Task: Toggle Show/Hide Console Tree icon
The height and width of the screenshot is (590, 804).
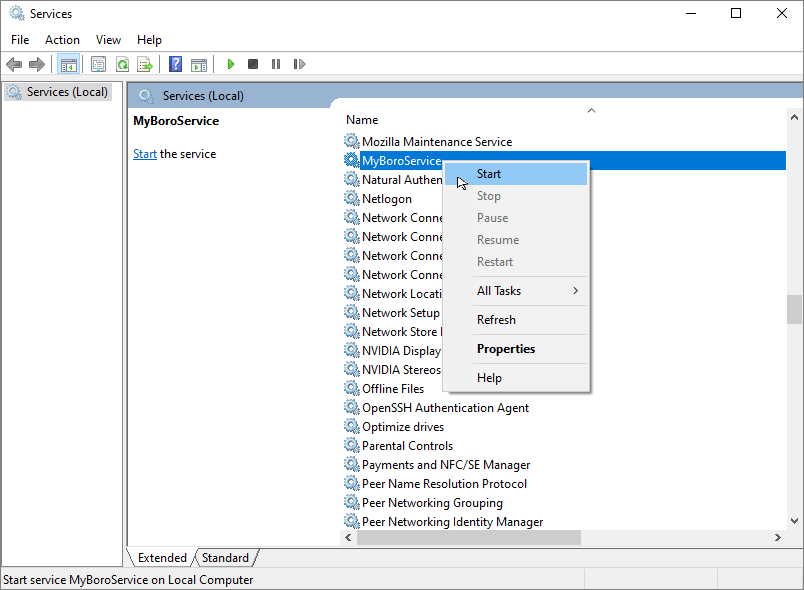Action: tap(68, 64)
